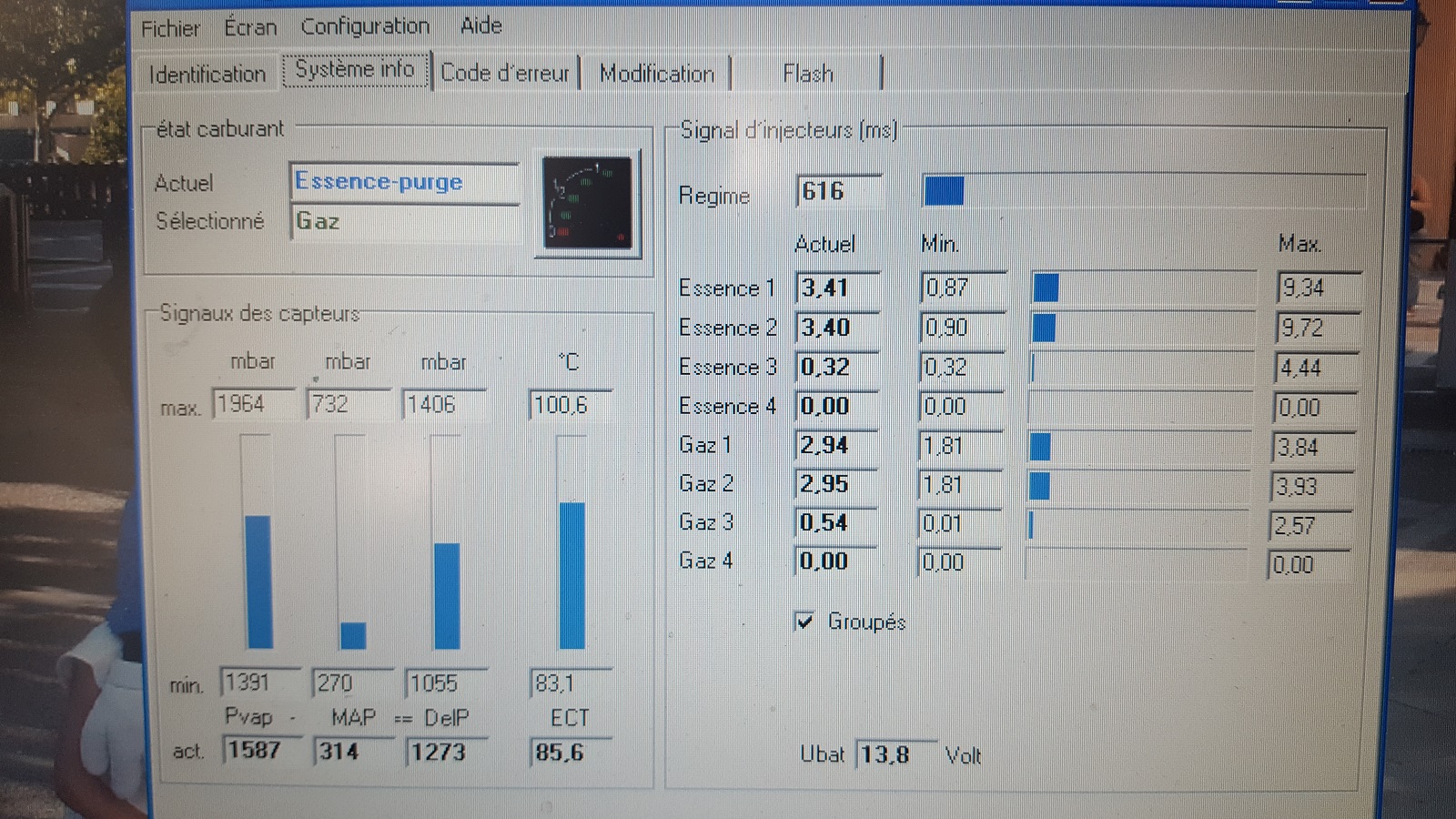The width and height of the screenshot is (1456, 819).
Task: Click the fuel switch gauge icon
Action: tap(587, 204)
